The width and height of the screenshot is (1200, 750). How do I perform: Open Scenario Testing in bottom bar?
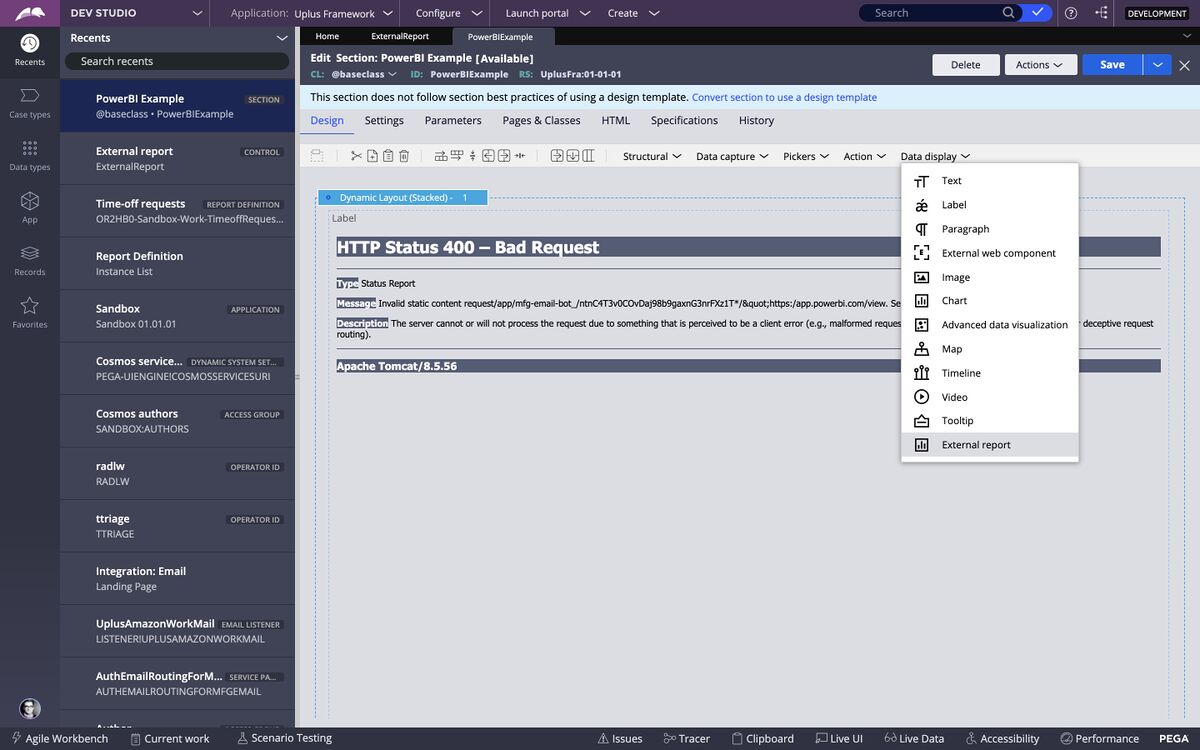(284, 739)
